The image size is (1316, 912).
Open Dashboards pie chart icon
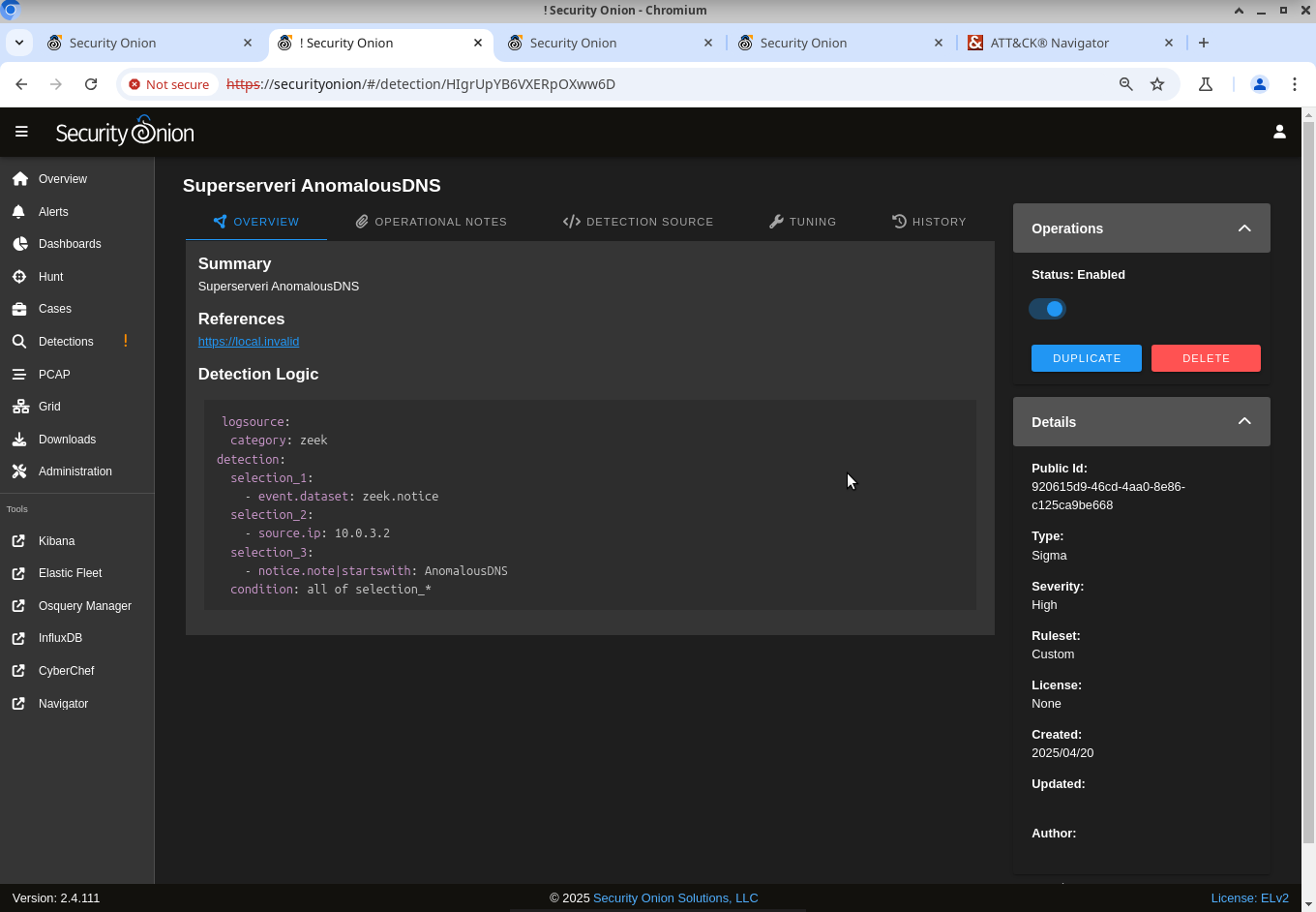click(19, 244)
